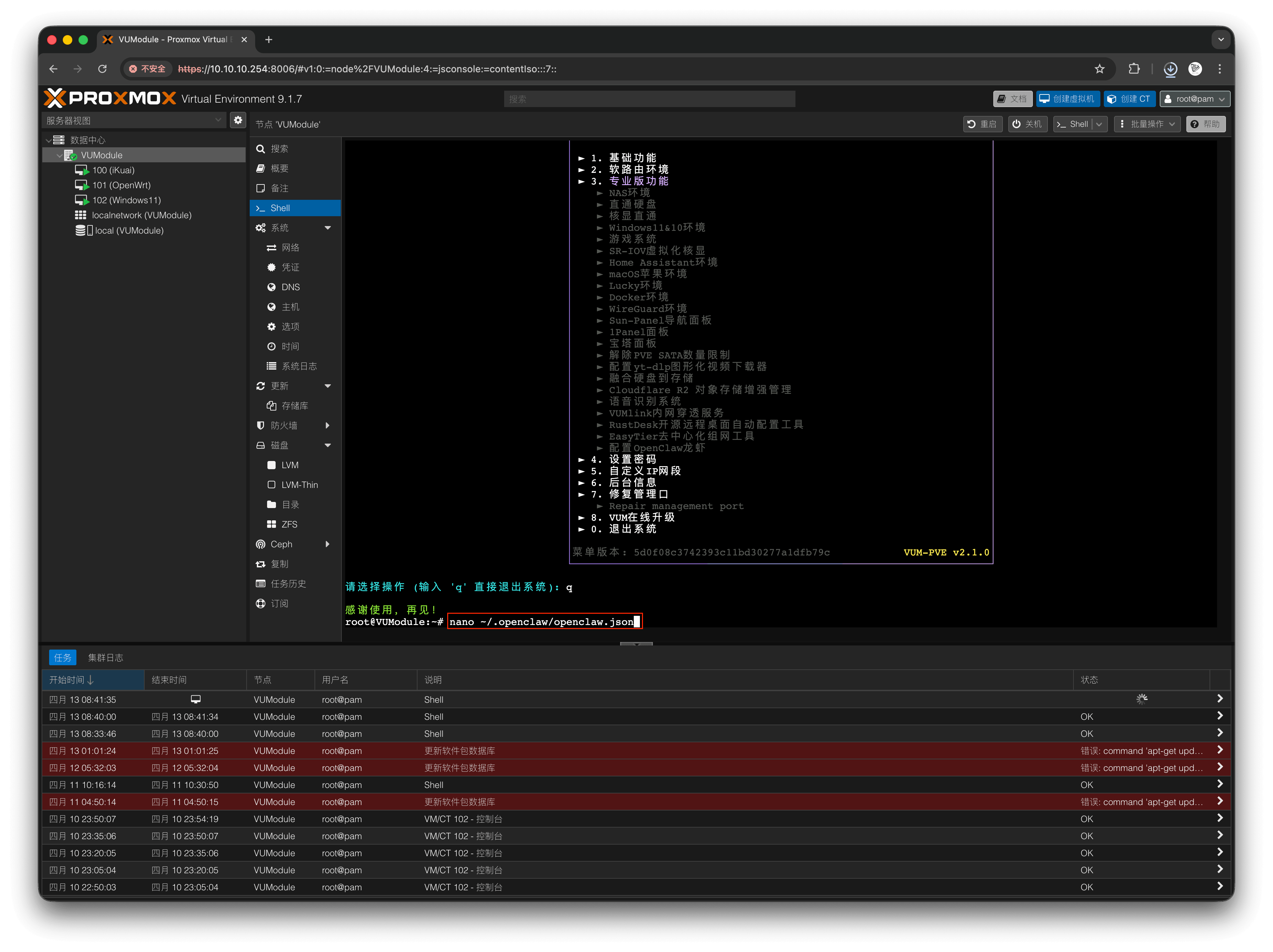1273x952 pixels.
Task: Open the Chrome extensions puzzle icon
Action: 1134,69
